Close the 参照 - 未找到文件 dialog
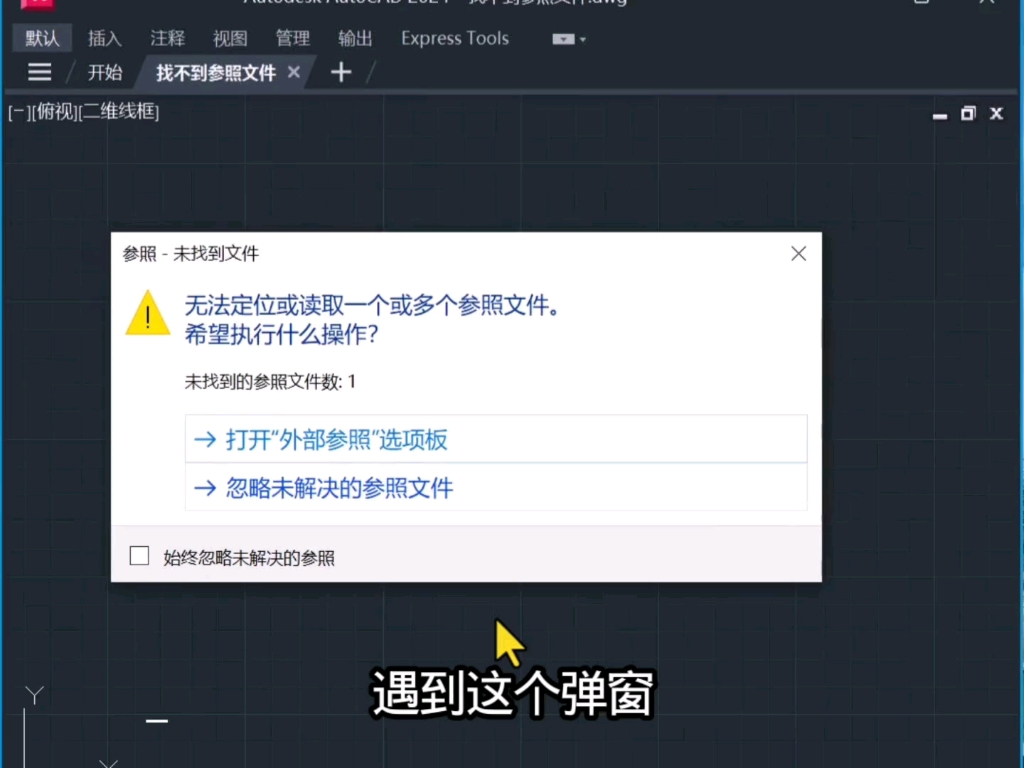 798,253
